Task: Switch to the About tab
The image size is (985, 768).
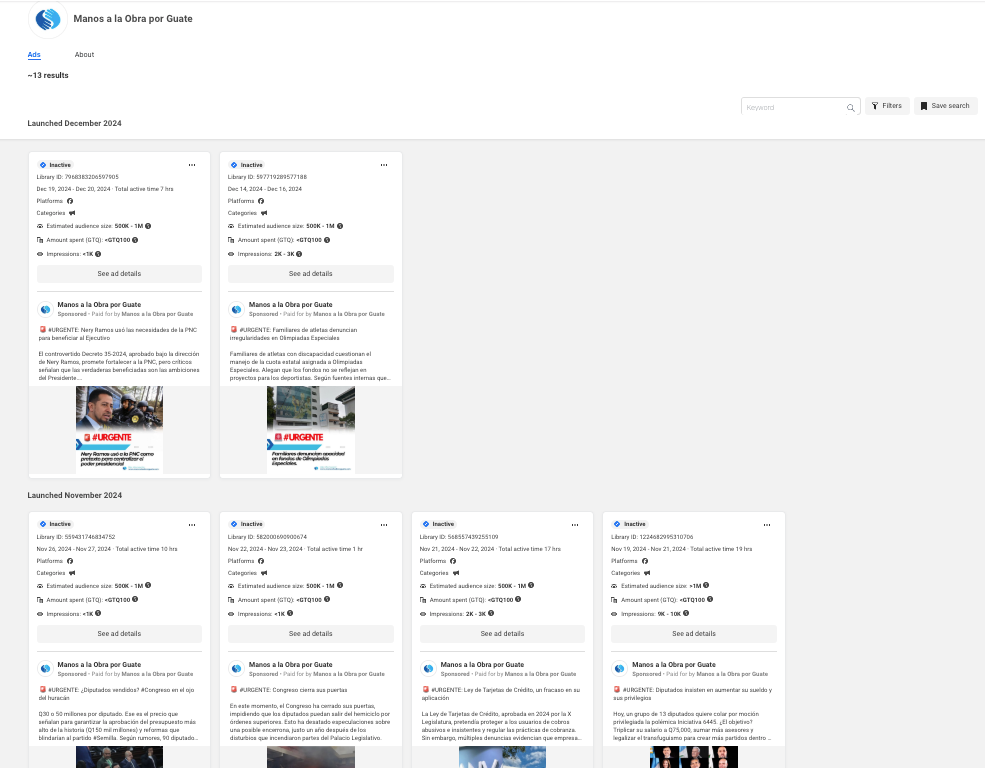Action: (x=84, y=55)
